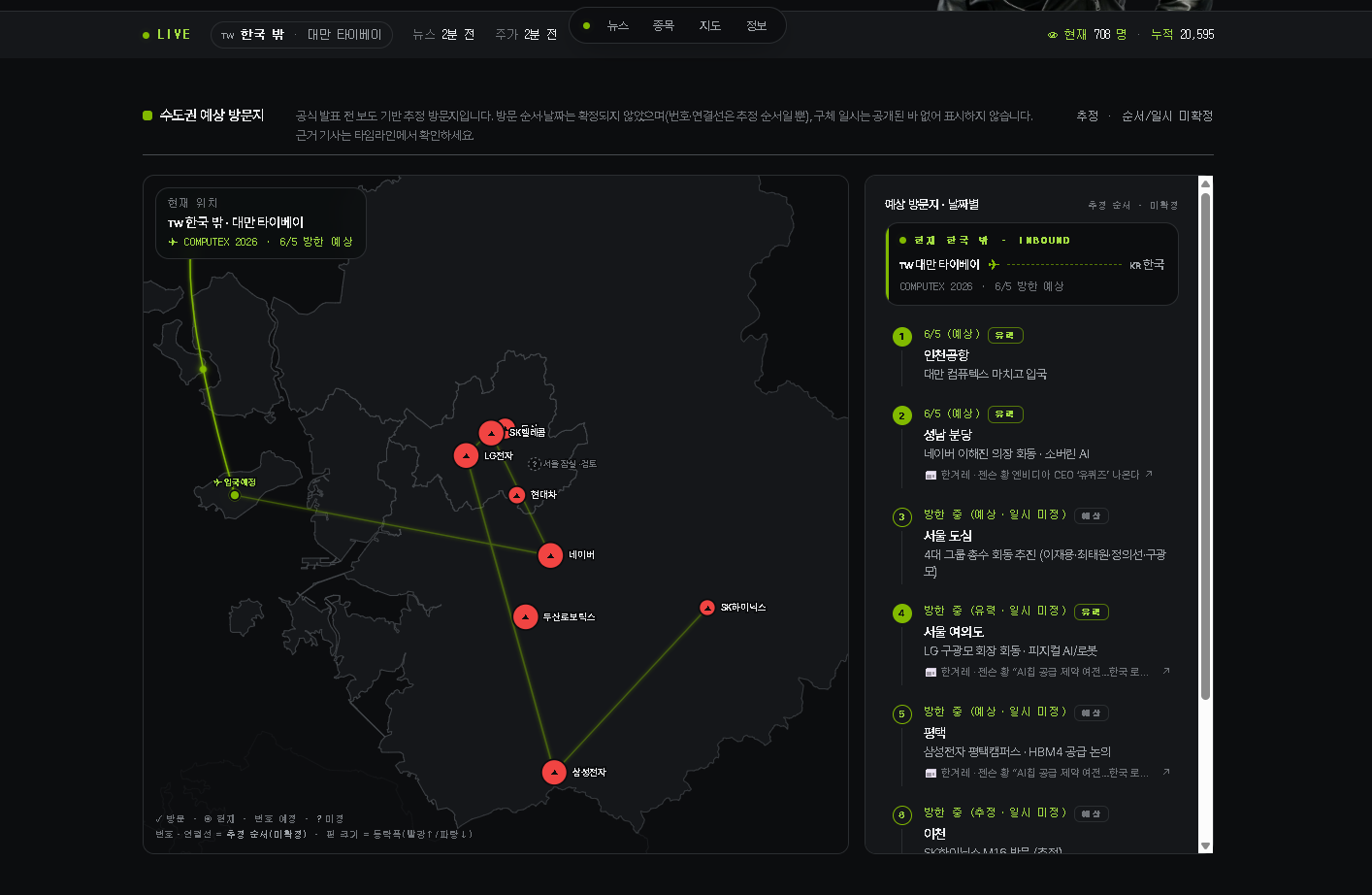
Task: Click the 뉴스 2분 전 update status
Action: (x=443, y=35)
